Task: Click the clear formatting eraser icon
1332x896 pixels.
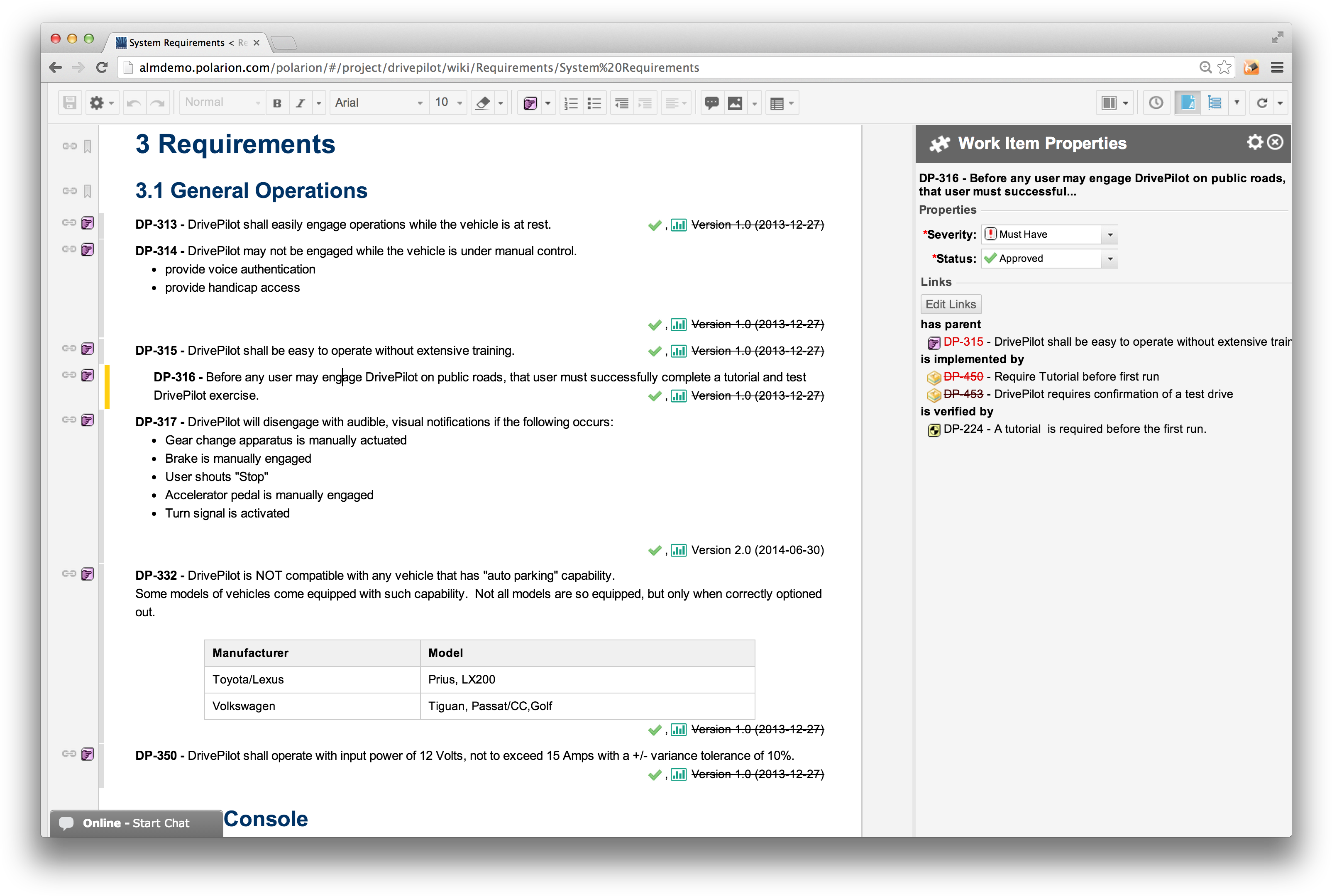Action: (482, 103)
